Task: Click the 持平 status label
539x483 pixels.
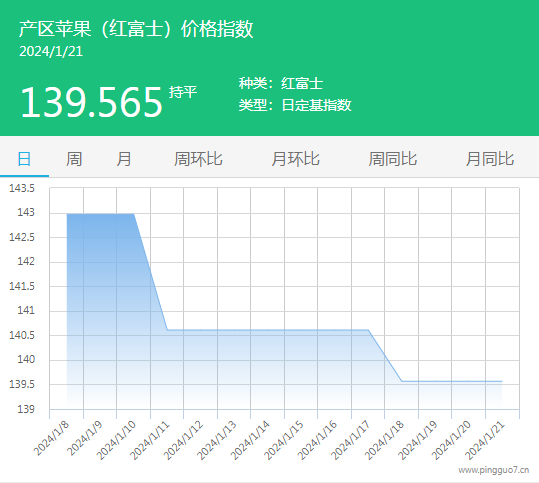Action: tap(183, 92)
